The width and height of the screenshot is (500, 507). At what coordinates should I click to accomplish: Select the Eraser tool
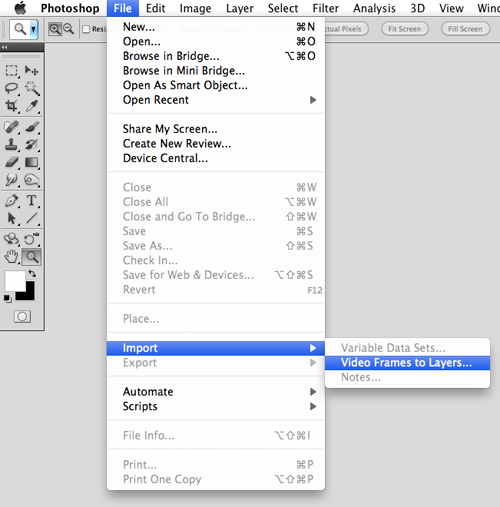11,162
